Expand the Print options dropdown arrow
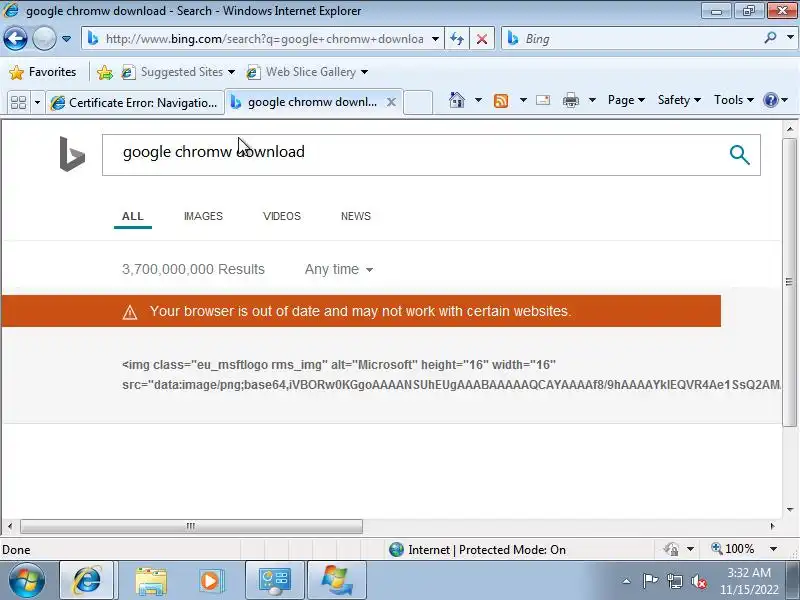 [x=592, y=100]
